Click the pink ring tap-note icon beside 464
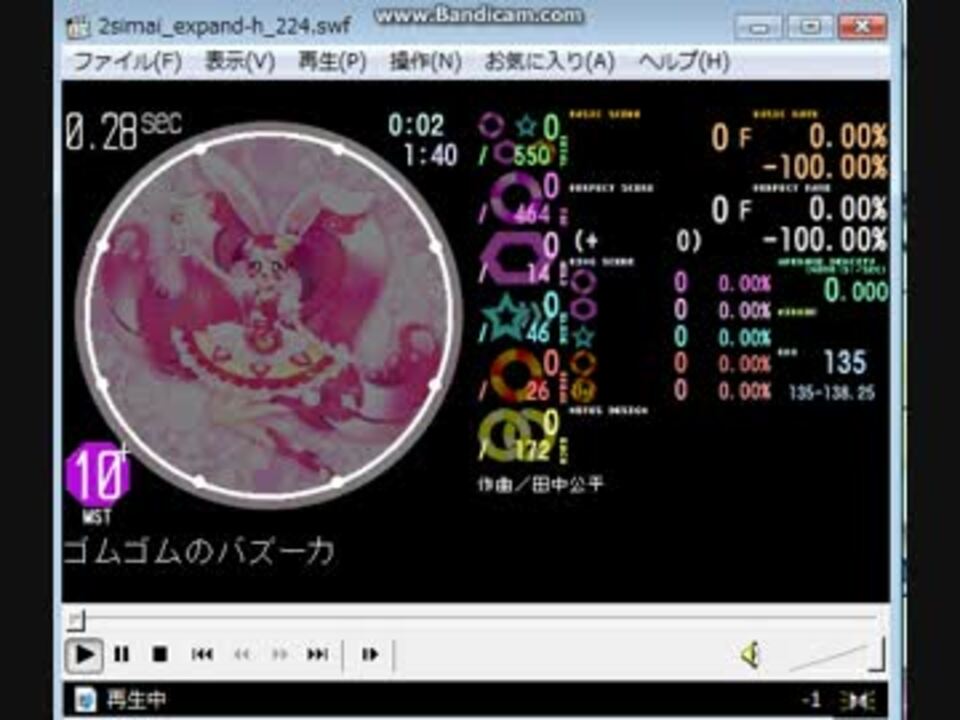960x720 pixels. coord(514,197)
